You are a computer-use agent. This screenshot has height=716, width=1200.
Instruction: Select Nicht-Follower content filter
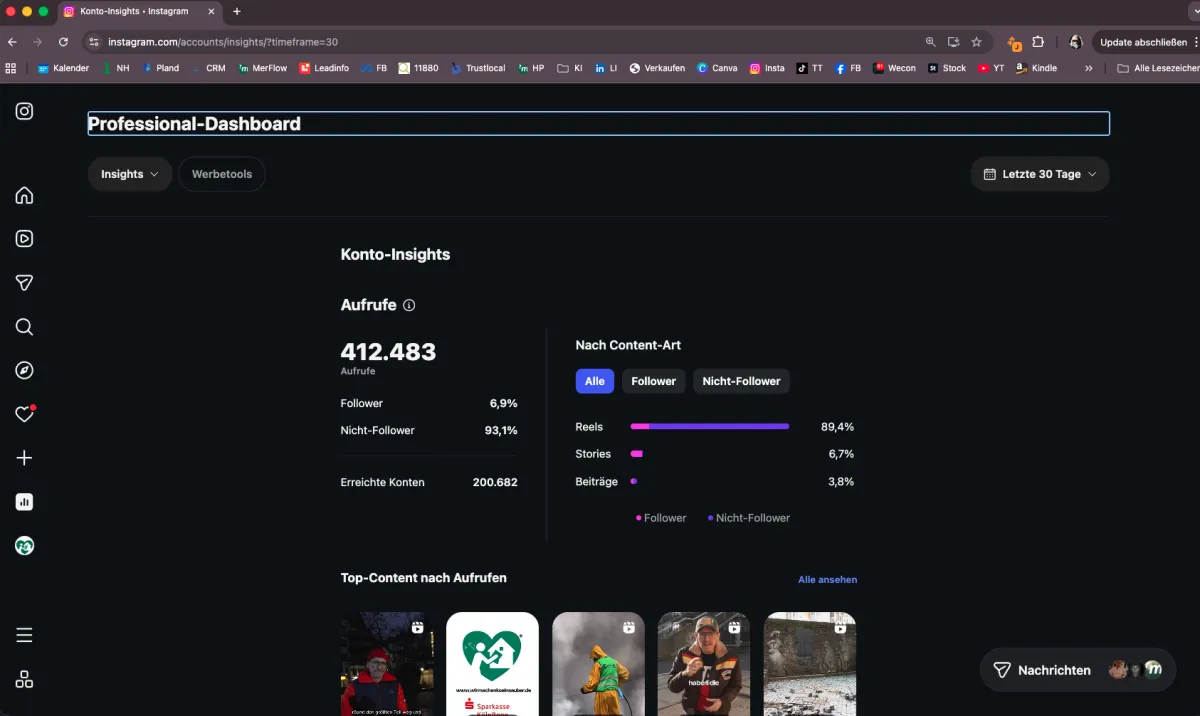[x=741, y=381]
